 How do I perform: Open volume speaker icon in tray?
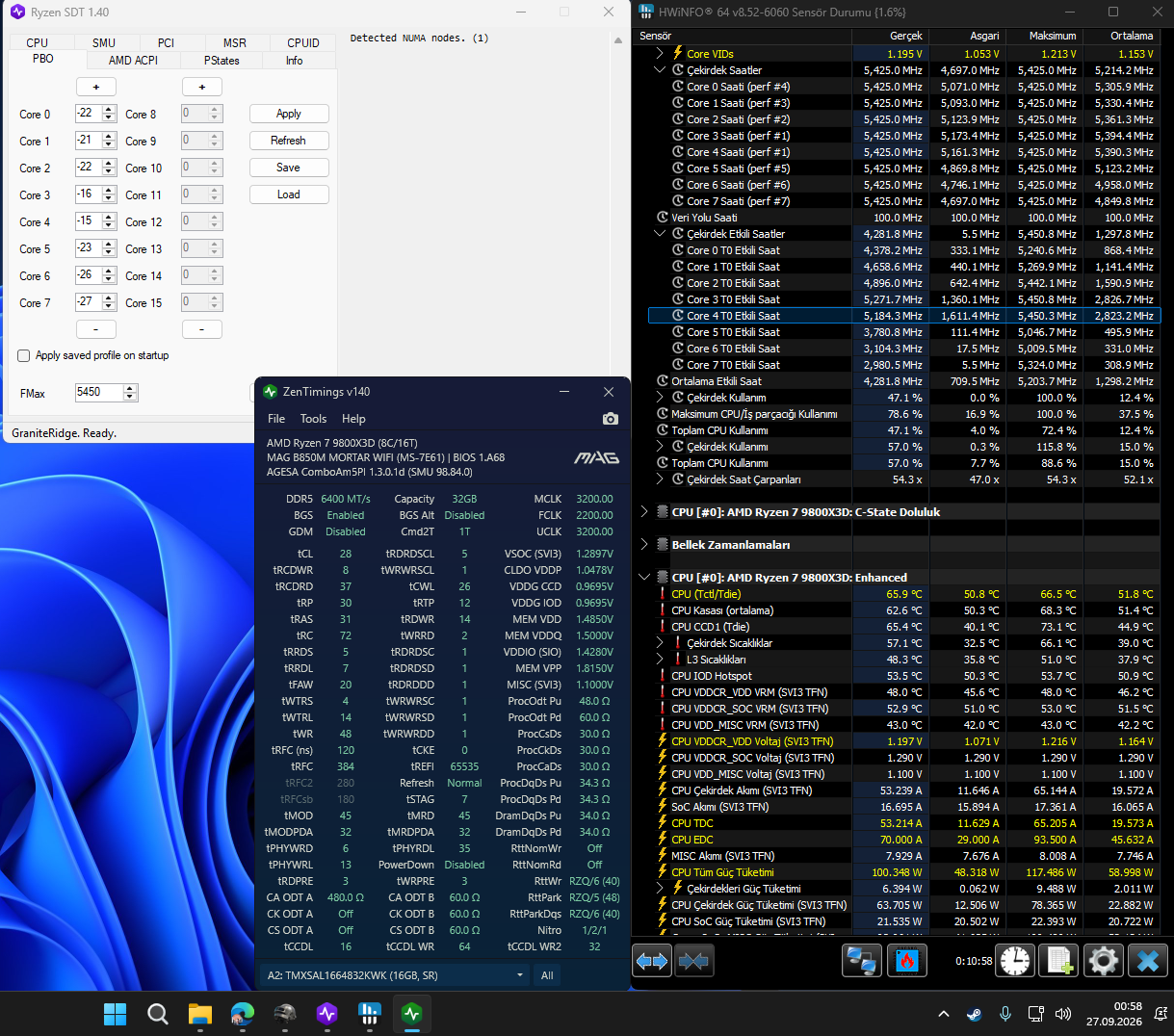tap(1063, 1014)
